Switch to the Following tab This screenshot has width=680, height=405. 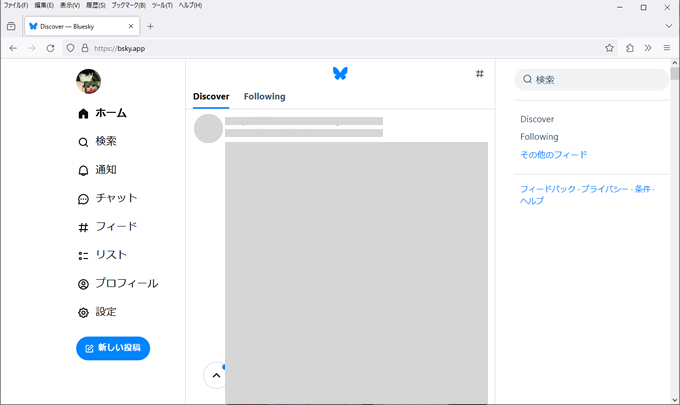tap(265, 96)
